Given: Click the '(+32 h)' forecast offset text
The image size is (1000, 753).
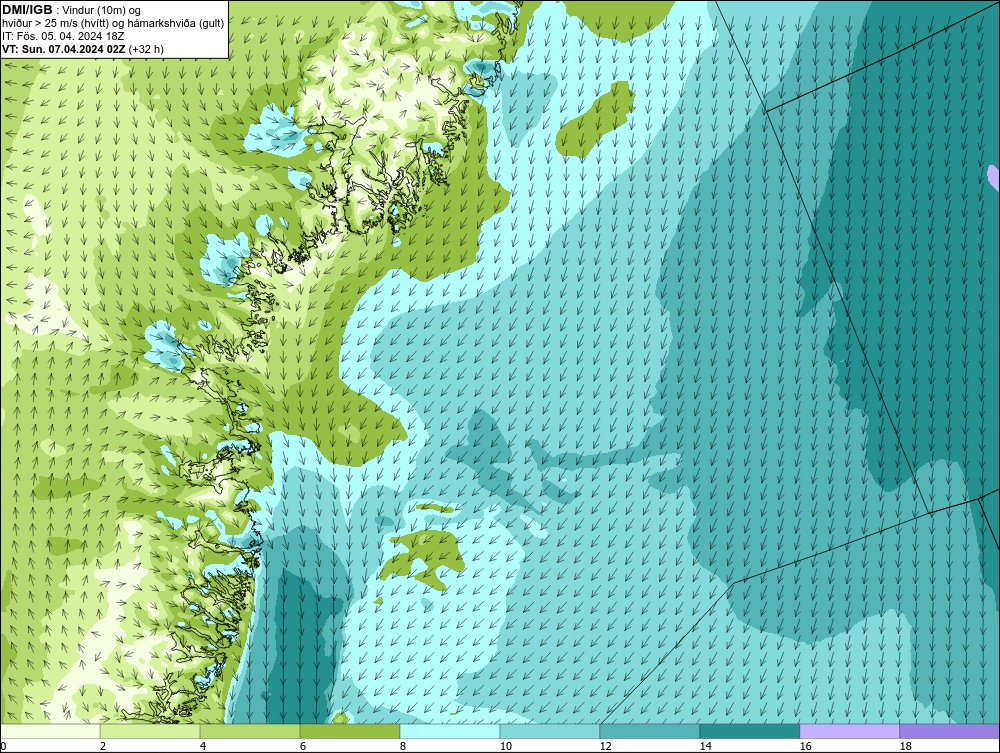Looking at the screenshot, I should (x=146, y=49).
